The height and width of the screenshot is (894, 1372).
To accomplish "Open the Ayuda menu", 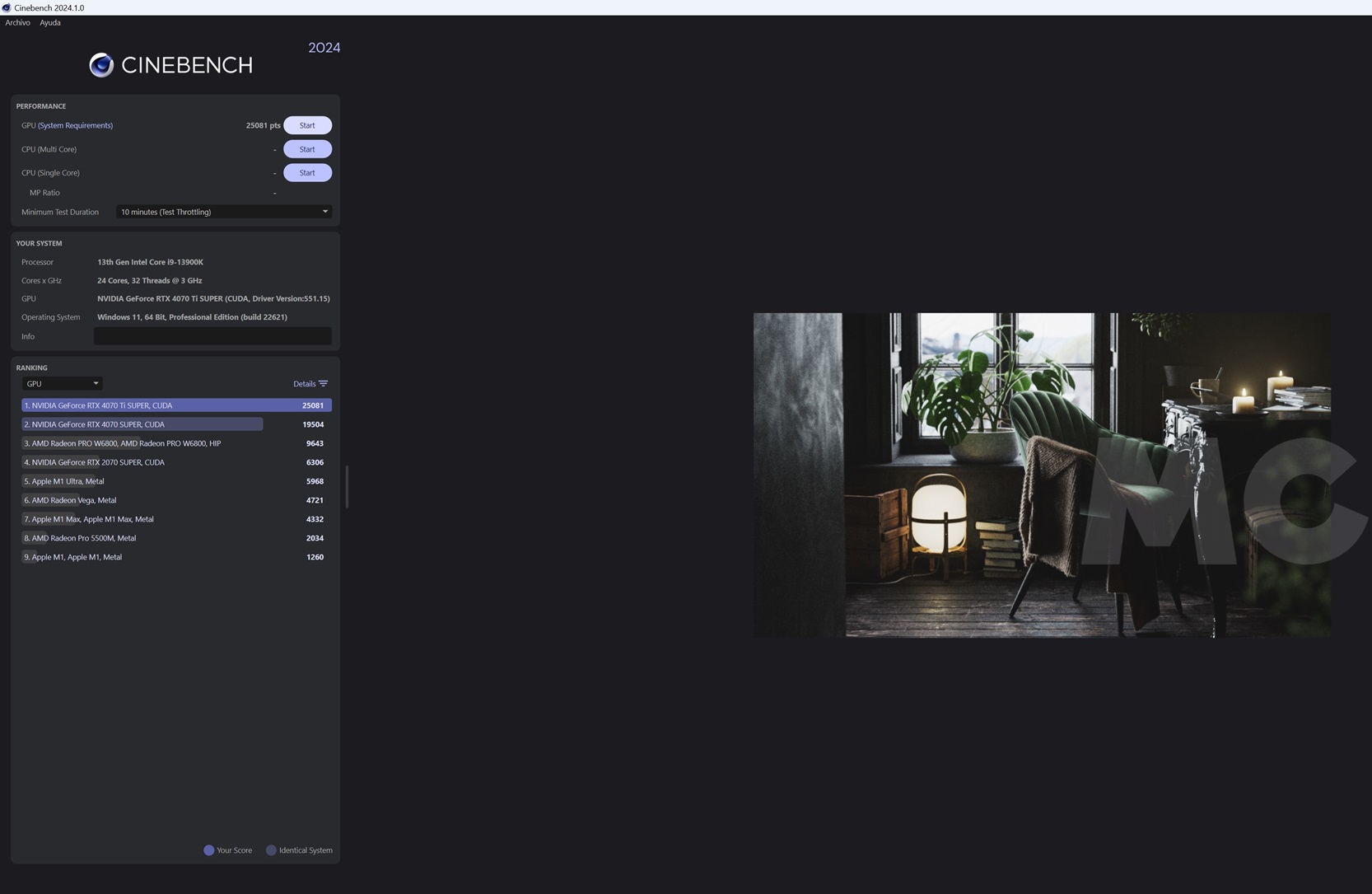I will (50, 22).
